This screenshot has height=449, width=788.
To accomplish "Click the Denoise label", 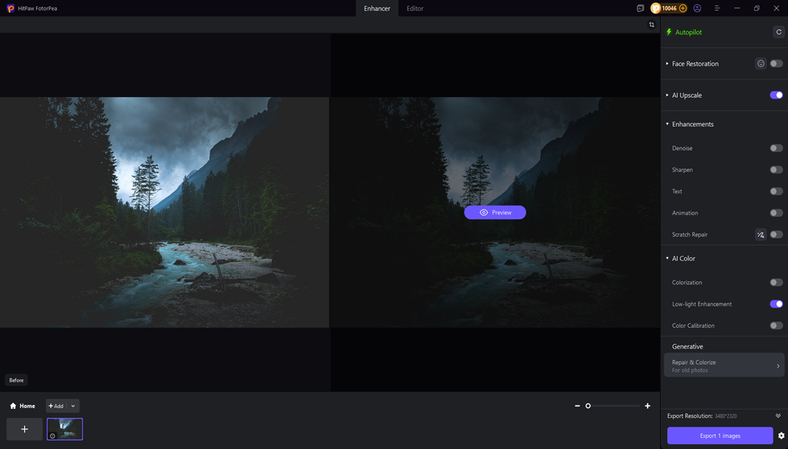I will click(682, 148).
